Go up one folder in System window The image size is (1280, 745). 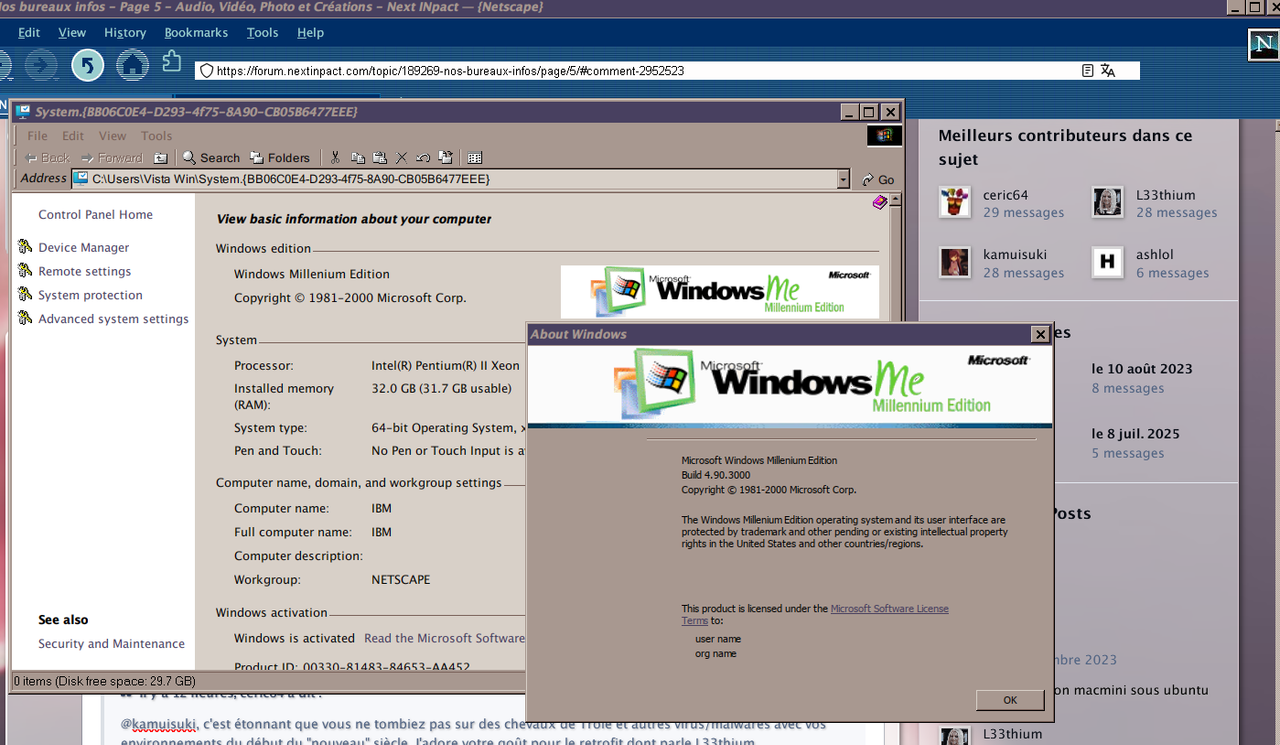point(160,158)
